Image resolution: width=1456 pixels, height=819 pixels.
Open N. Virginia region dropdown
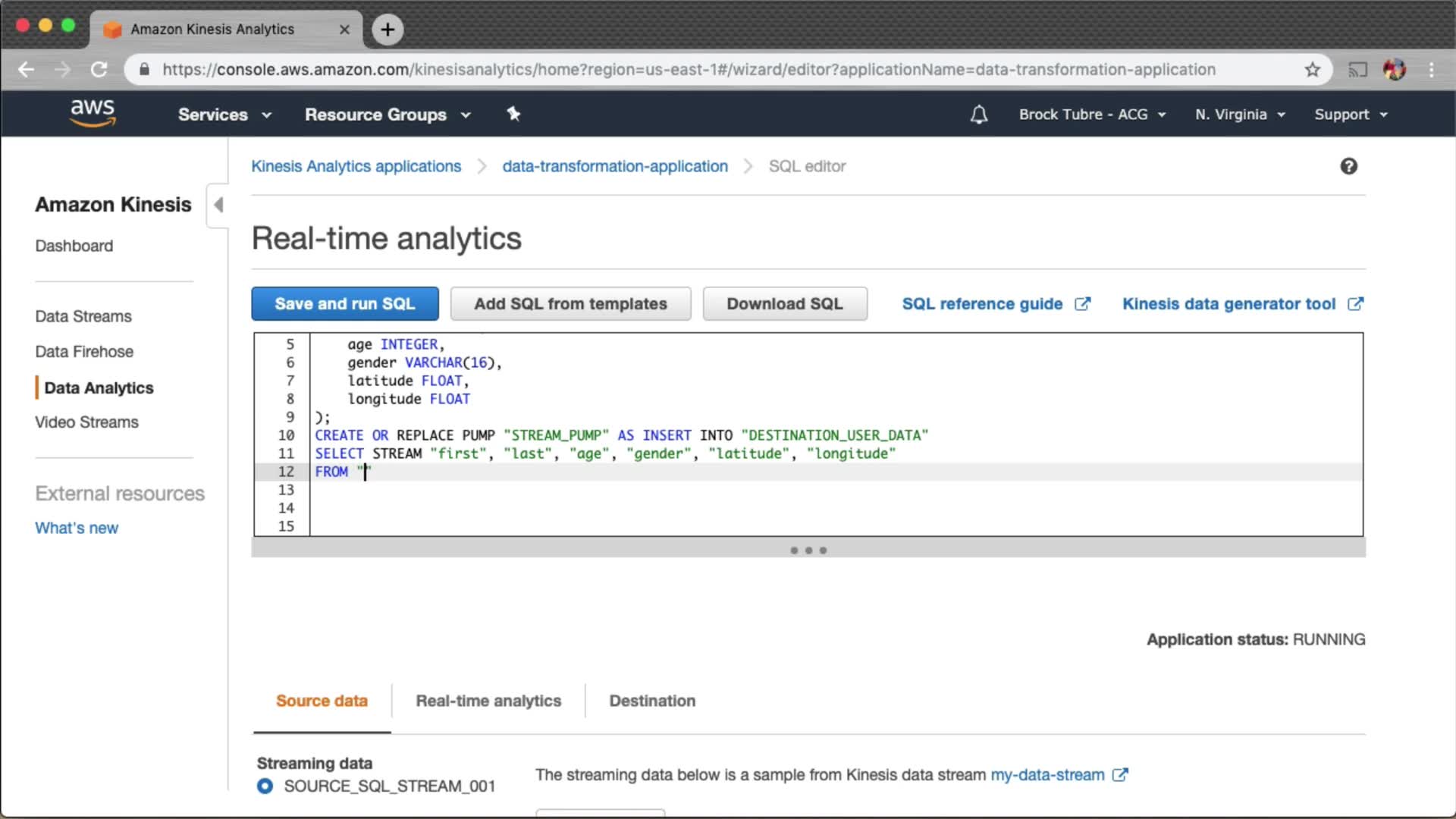coord(1240,115)
